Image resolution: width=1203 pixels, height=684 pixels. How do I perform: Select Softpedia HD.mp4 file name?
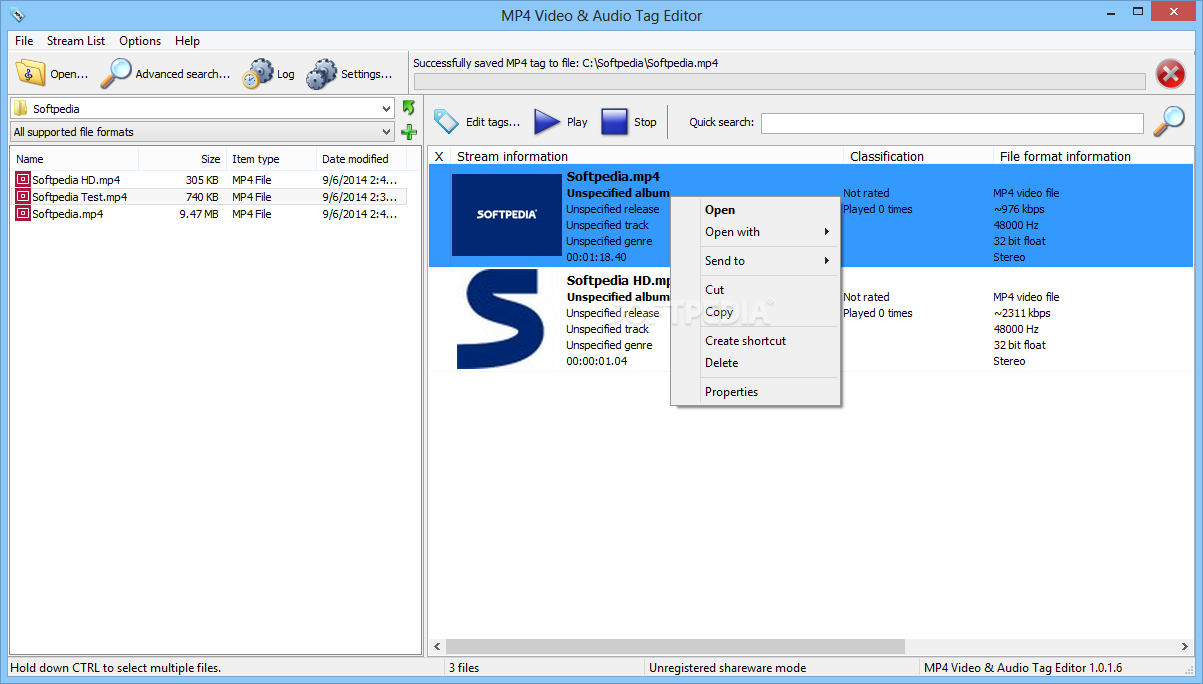coord(76,180)
